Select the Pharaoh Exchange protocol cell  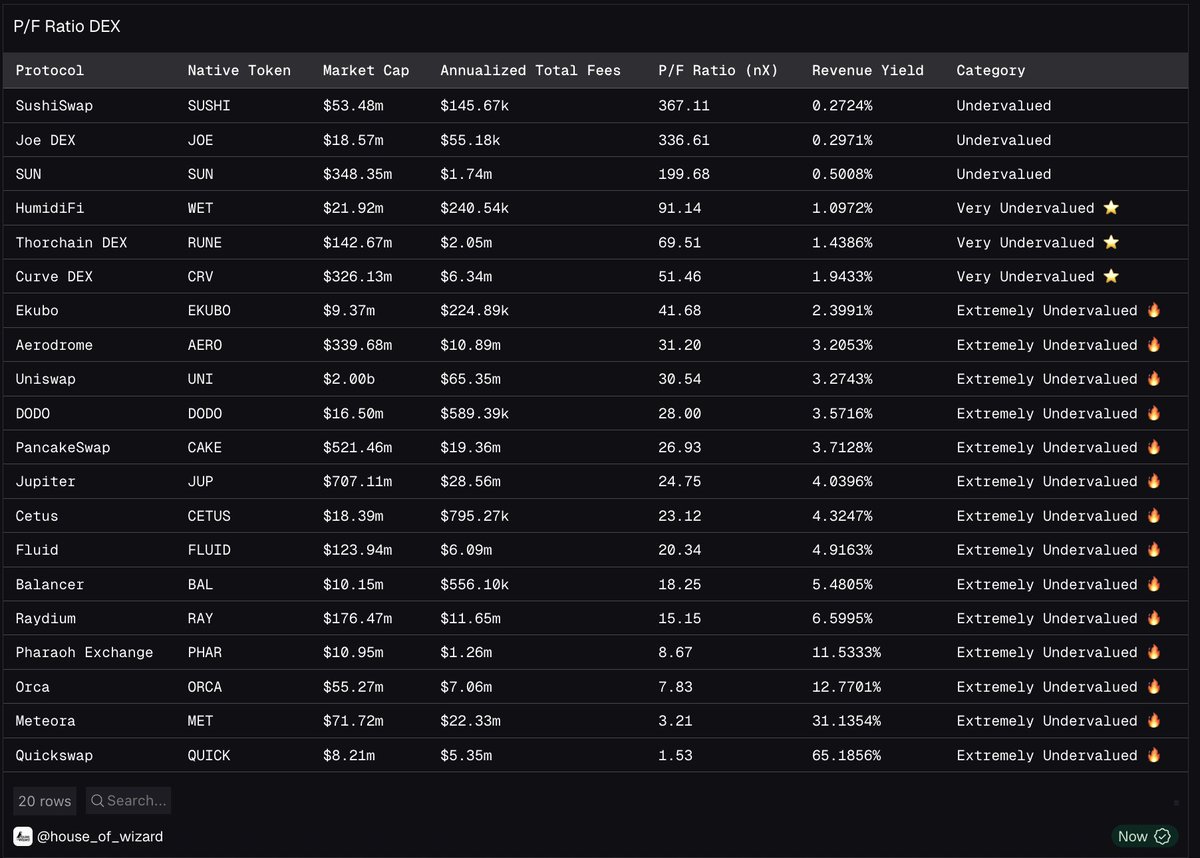coord(84,653)
